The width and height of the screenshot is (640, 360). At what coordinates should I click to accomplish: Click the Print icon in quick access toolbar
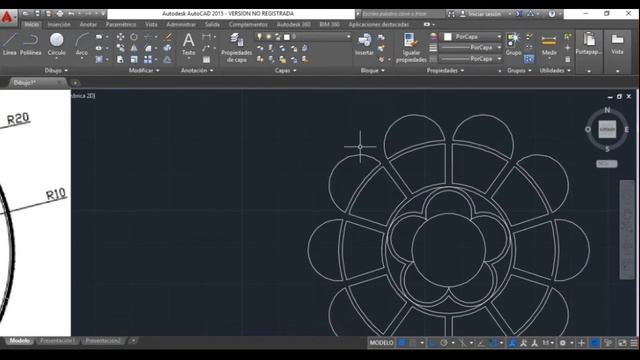click(x=60, y=13)
